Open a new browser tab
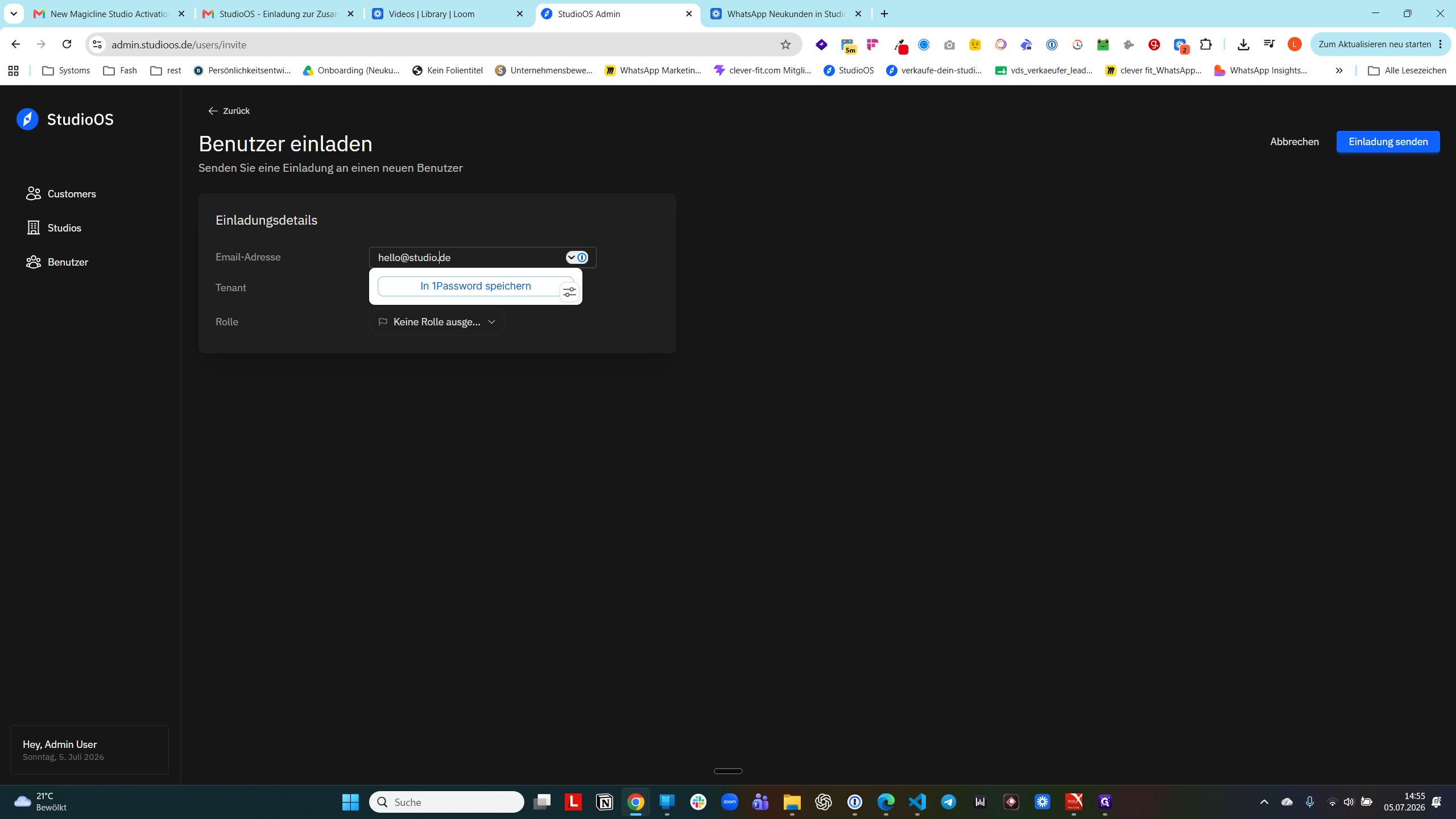 coord(884,14)
